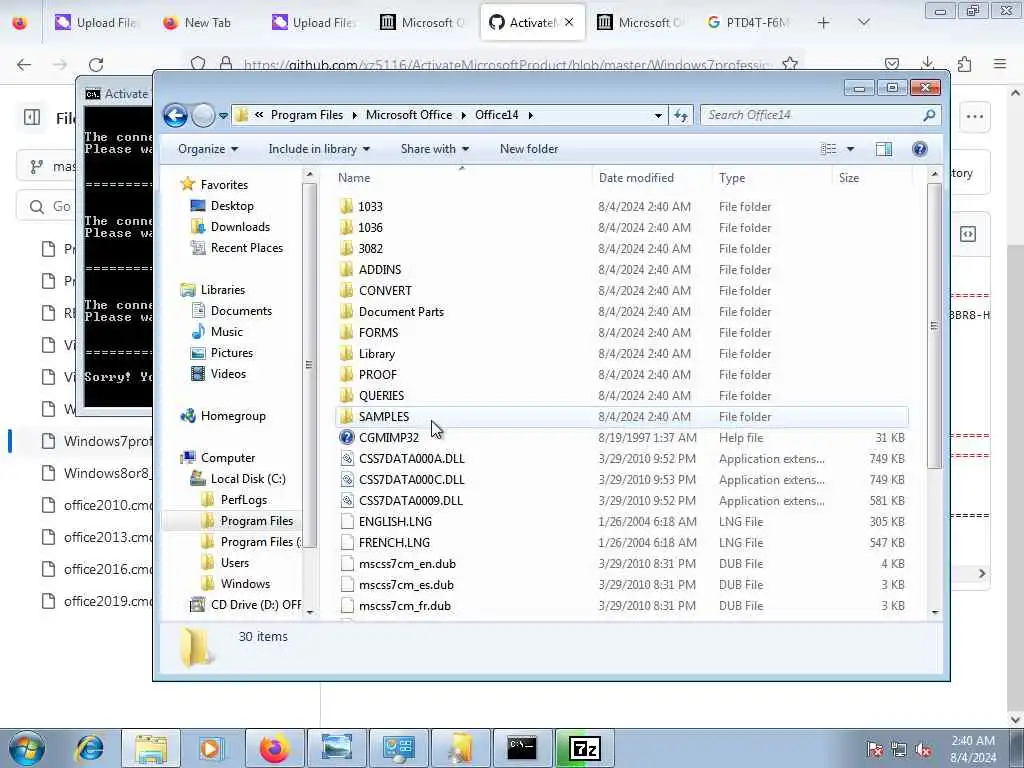Click the New folder button

tap(529, 149)
